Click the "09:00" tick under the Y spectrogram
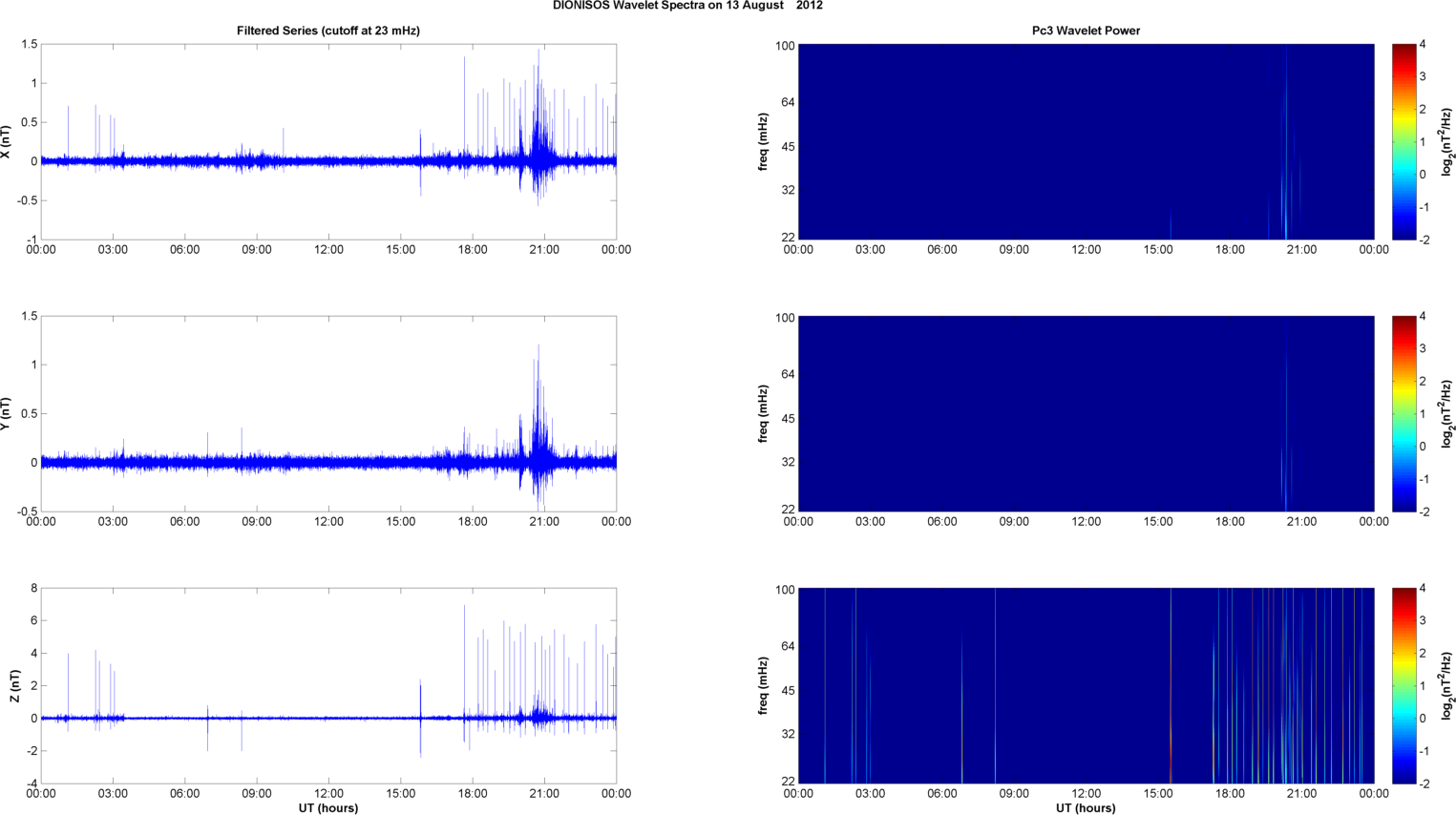Image resolution: width=1456 pixels, height=815 pixels. (1014, 522)
